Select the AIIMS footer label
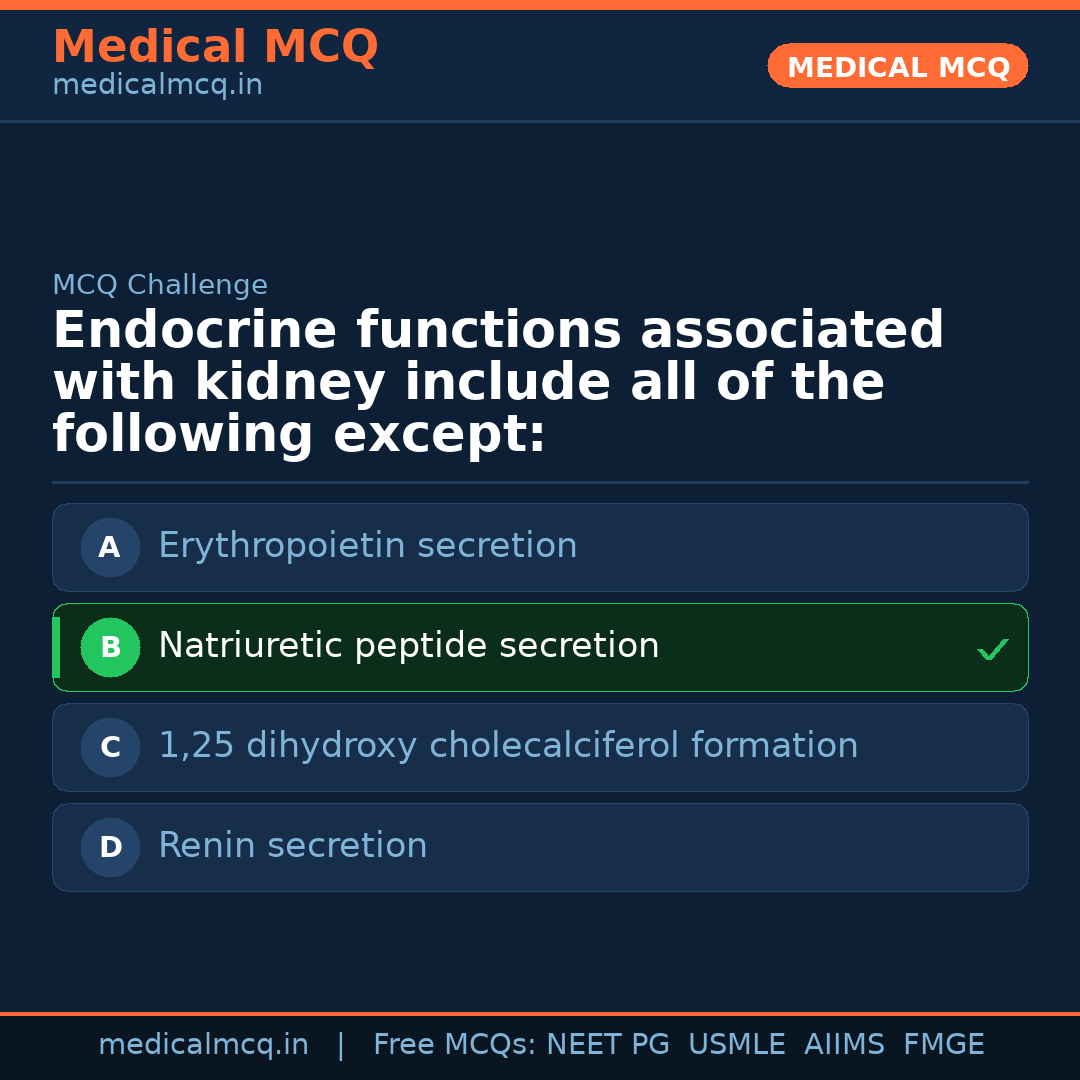 coord(844,1045)
